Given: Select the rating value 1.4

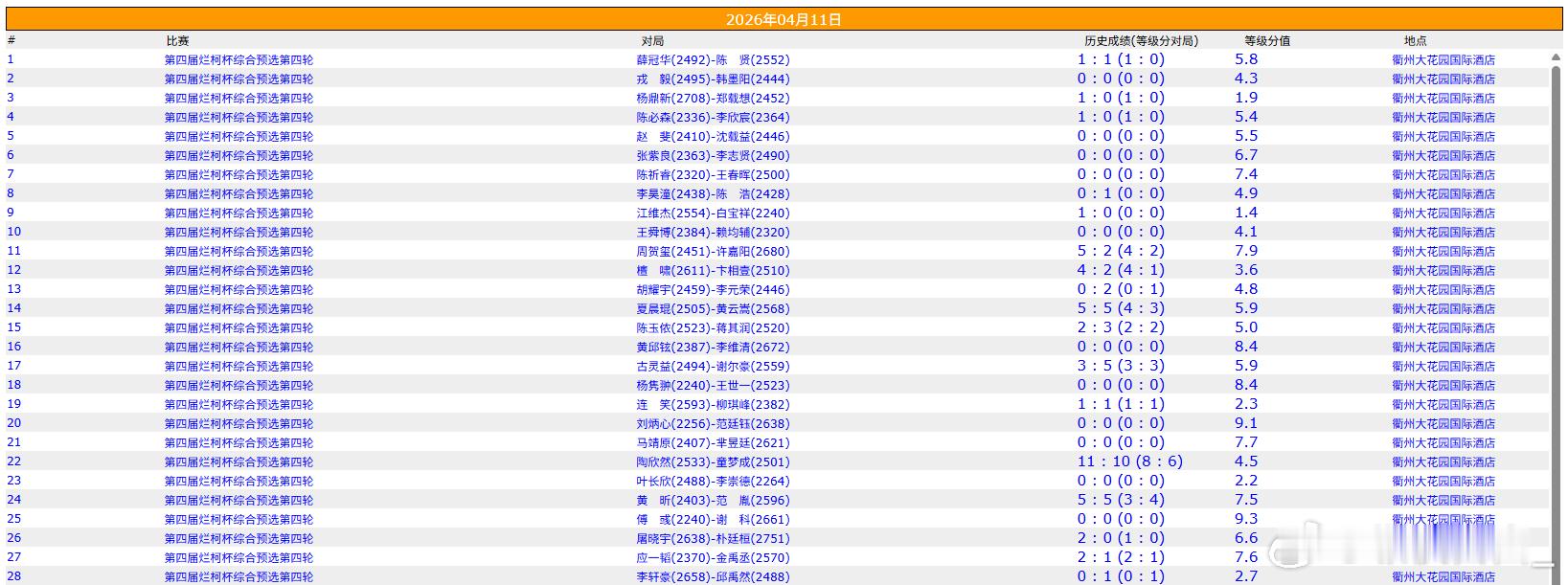Looking at the screenshot, I should pyautogui.click(x=1246, y=213).
